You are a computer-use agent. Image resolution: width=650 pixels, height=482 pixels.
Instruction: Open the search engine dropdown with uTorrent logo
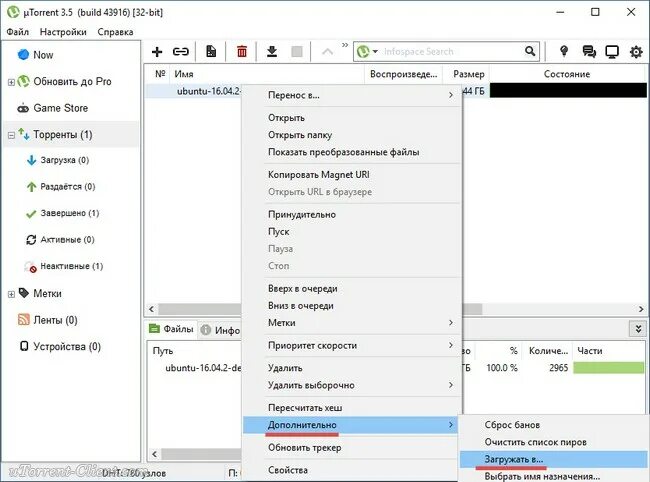[367, 51]
